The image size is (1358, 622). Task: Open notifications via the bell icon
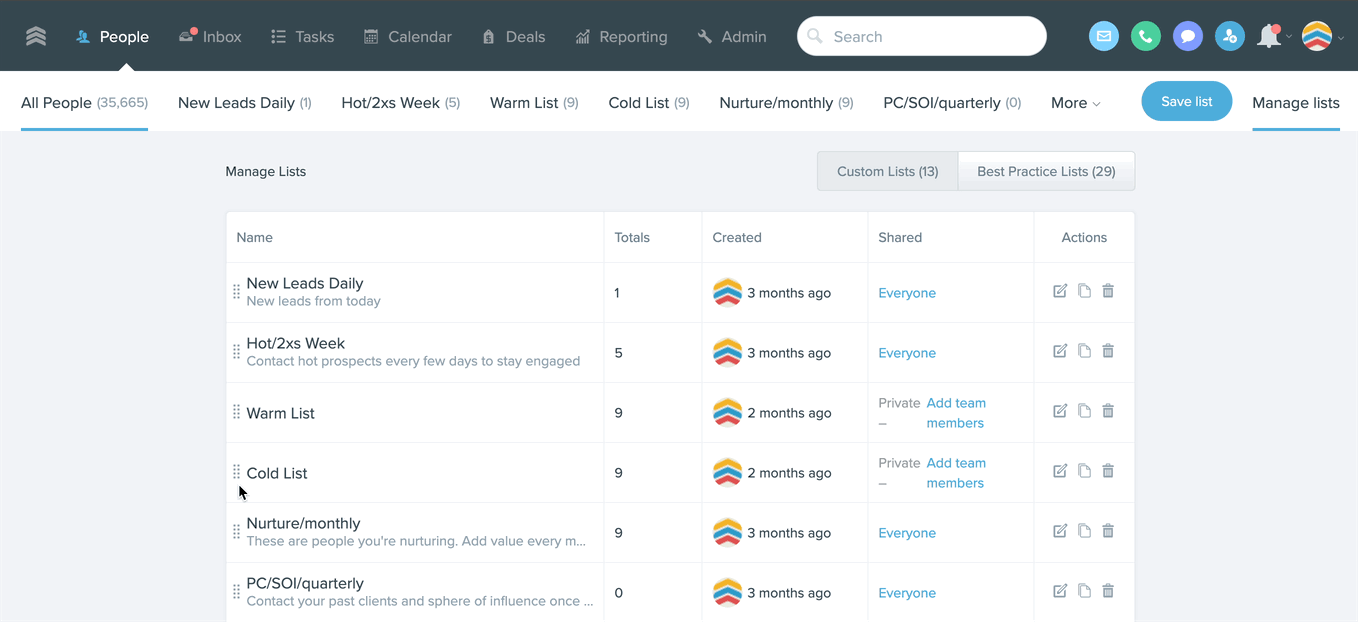click(x=1266, y=35)
